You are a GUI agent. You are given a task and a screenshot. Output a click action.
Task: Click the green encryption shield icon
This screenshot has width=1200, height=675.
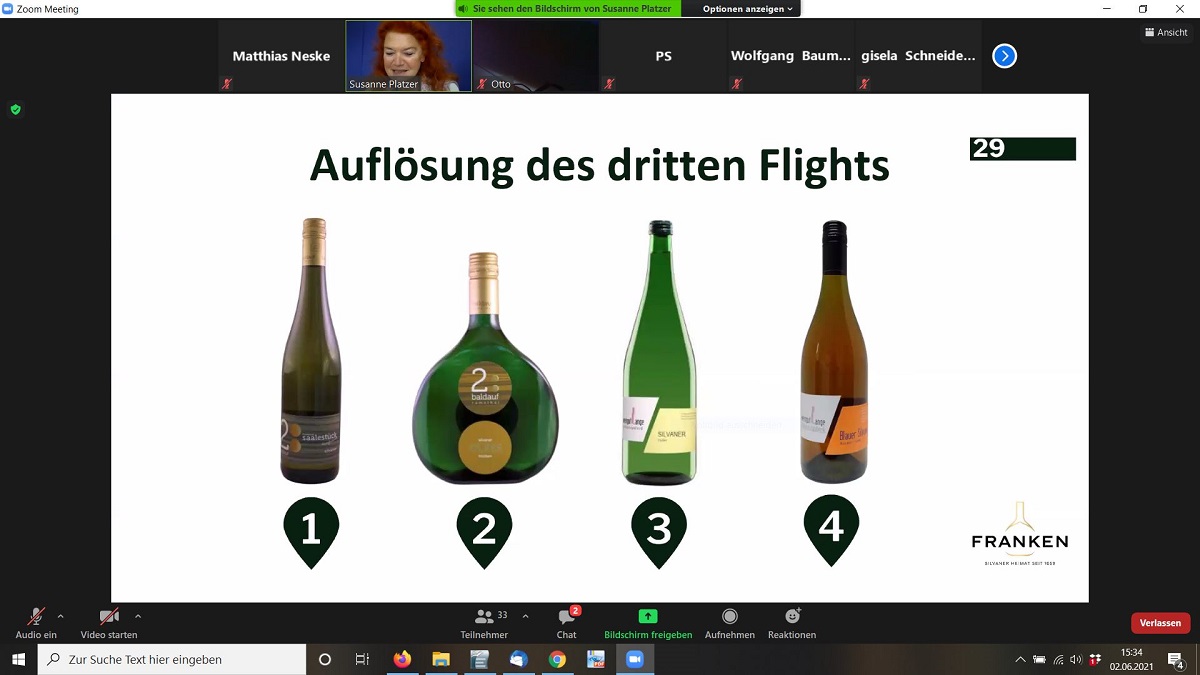[x=15, y=109]
